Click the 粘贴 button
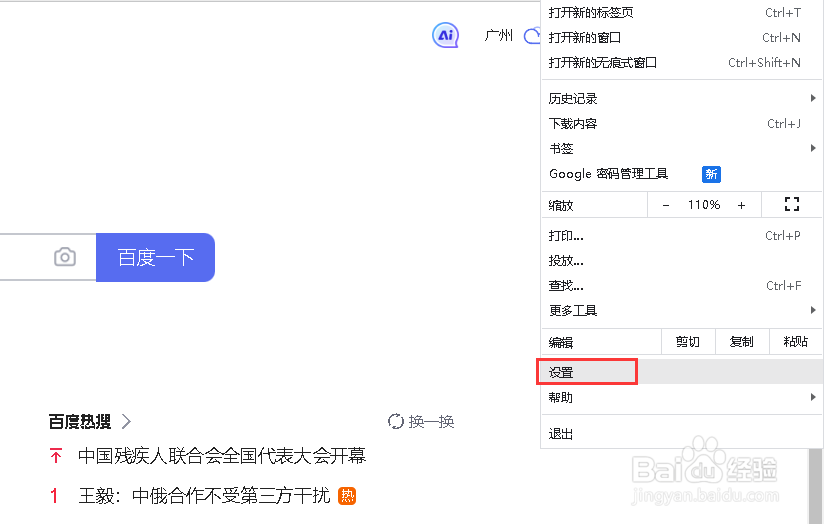Screen dimensions: 824x524 click(796, 342)
